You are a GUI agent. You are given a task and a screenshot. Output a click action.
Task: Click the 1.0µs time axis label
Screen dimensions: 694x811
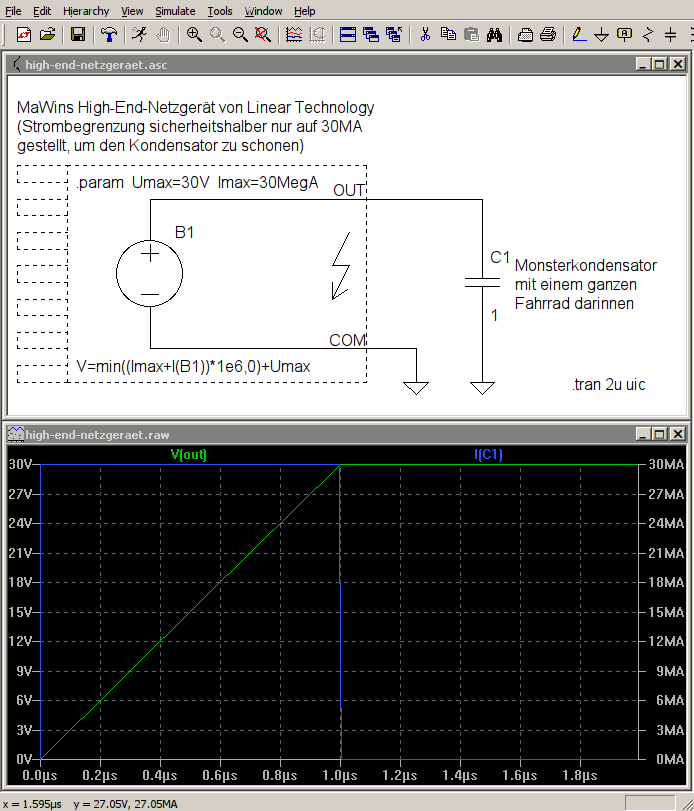(340, 776)
